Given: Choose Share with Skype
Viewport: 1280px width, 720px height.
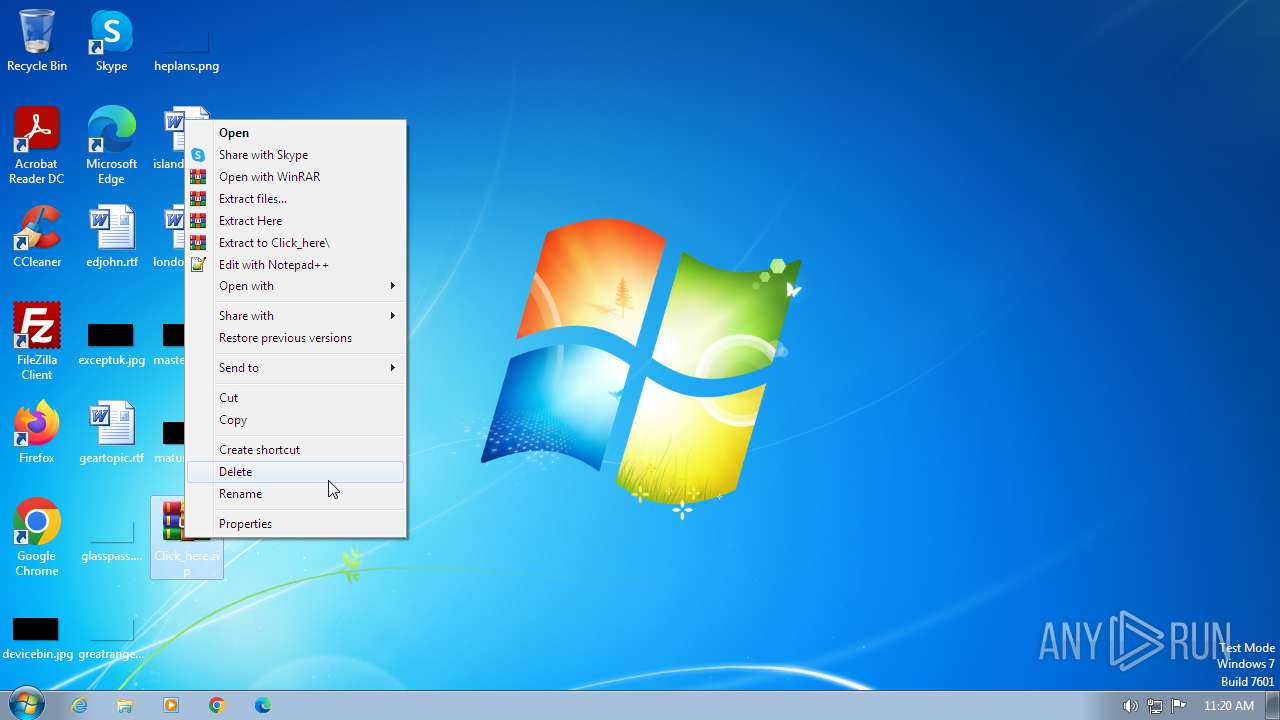Looking at the screenshot, I should coord(296,155).
